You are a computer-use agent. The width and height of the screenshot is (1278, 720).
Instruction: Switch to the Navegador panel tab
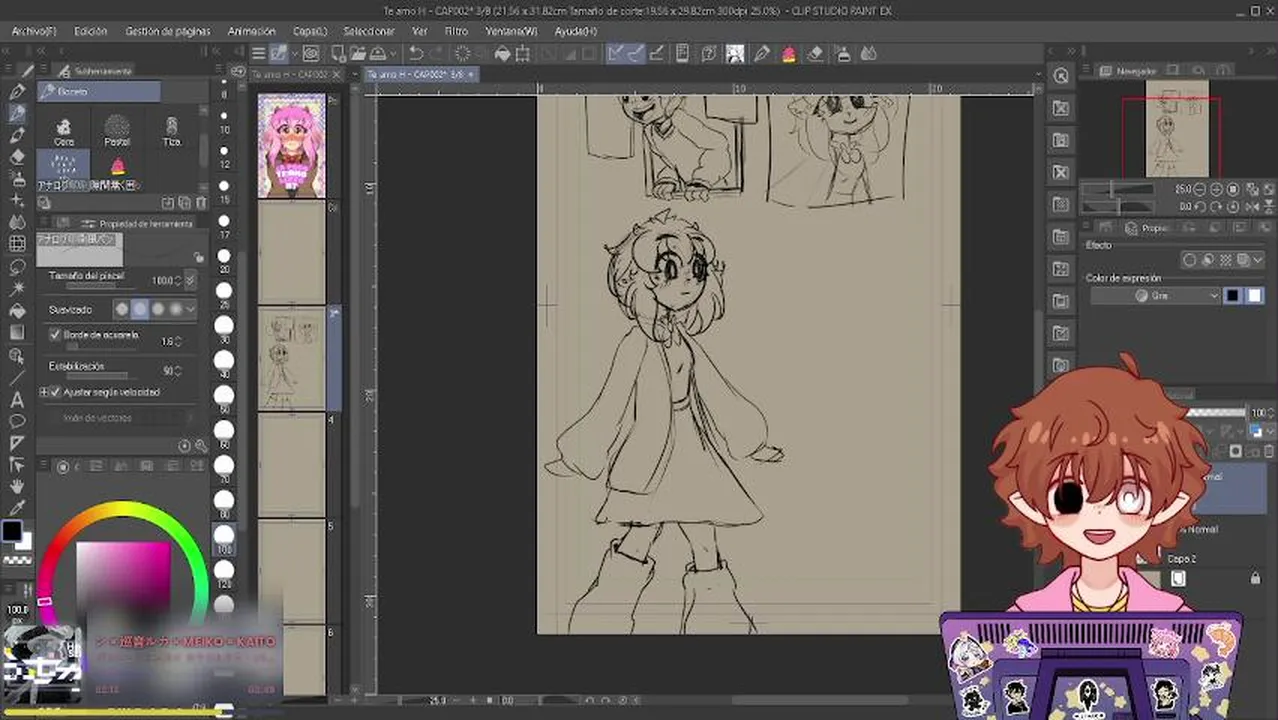pos(1136,71)
